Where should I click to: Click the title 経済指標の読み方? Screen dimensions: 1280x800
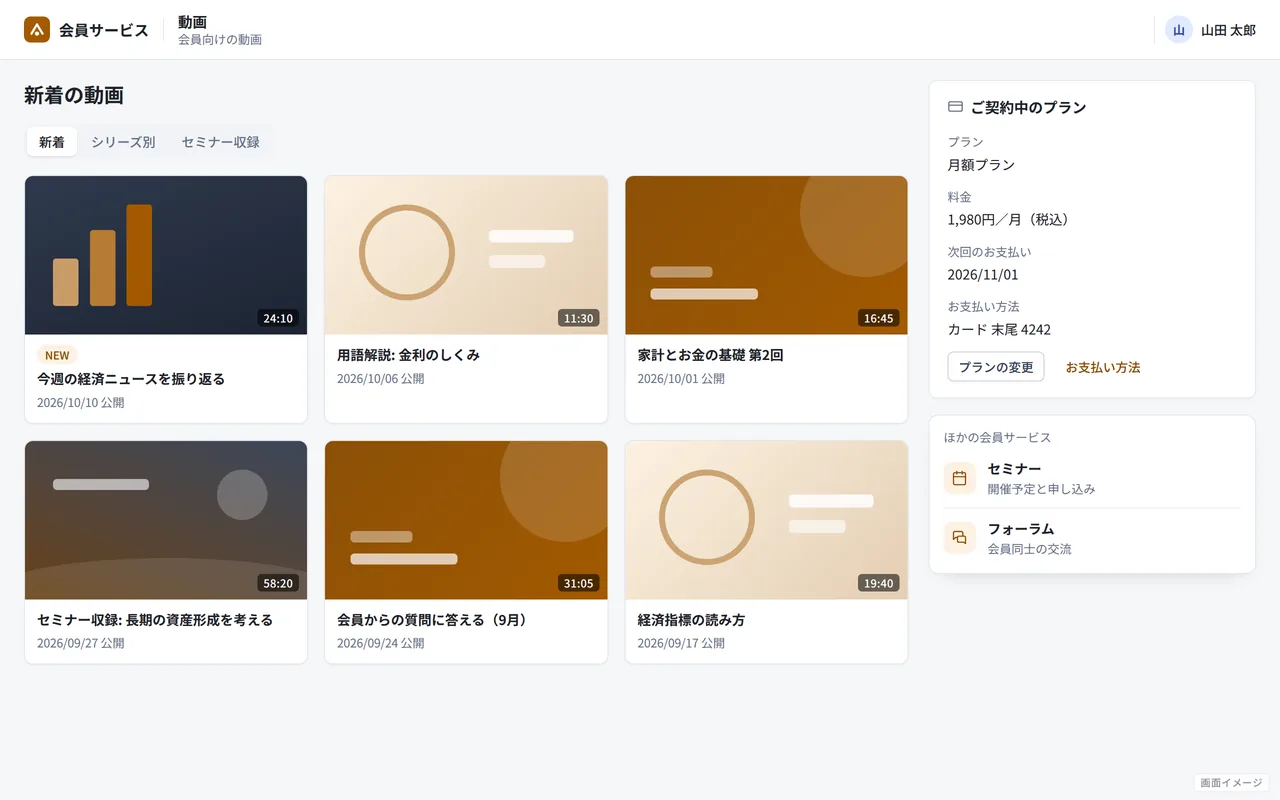[691, 620]
